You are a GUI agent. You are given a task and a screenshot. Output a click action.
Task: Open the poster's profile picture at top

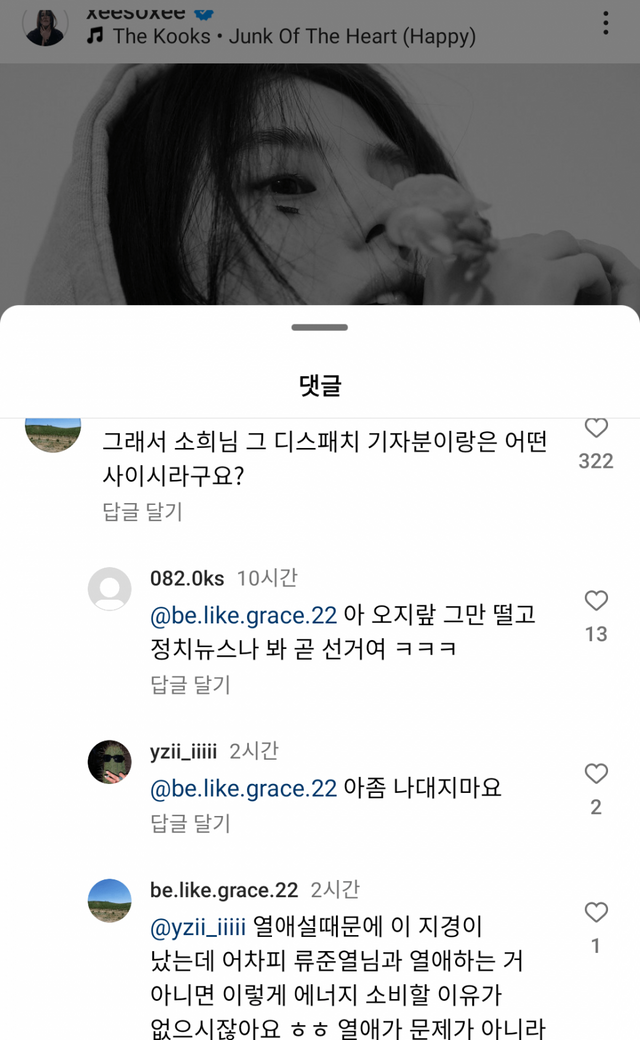tap(45, 25)
